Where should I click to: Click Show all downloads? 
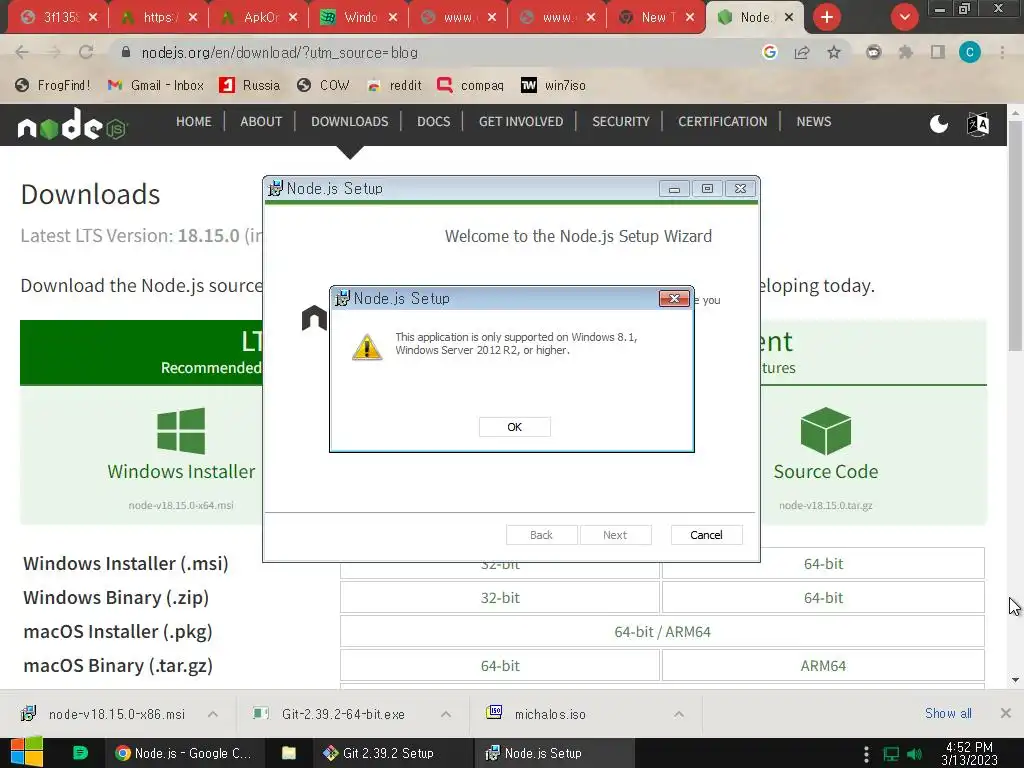948,713
